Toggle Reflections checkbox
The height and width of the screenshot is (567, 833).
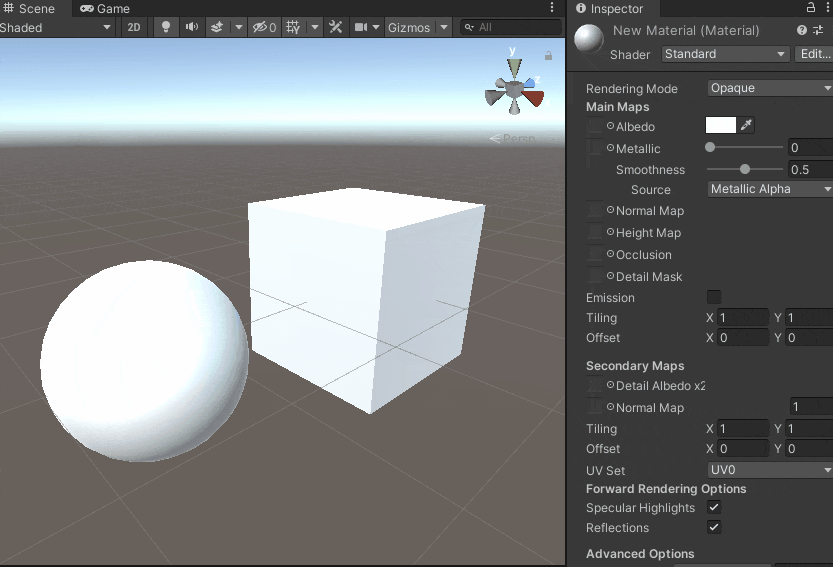[x=714, y=527]
